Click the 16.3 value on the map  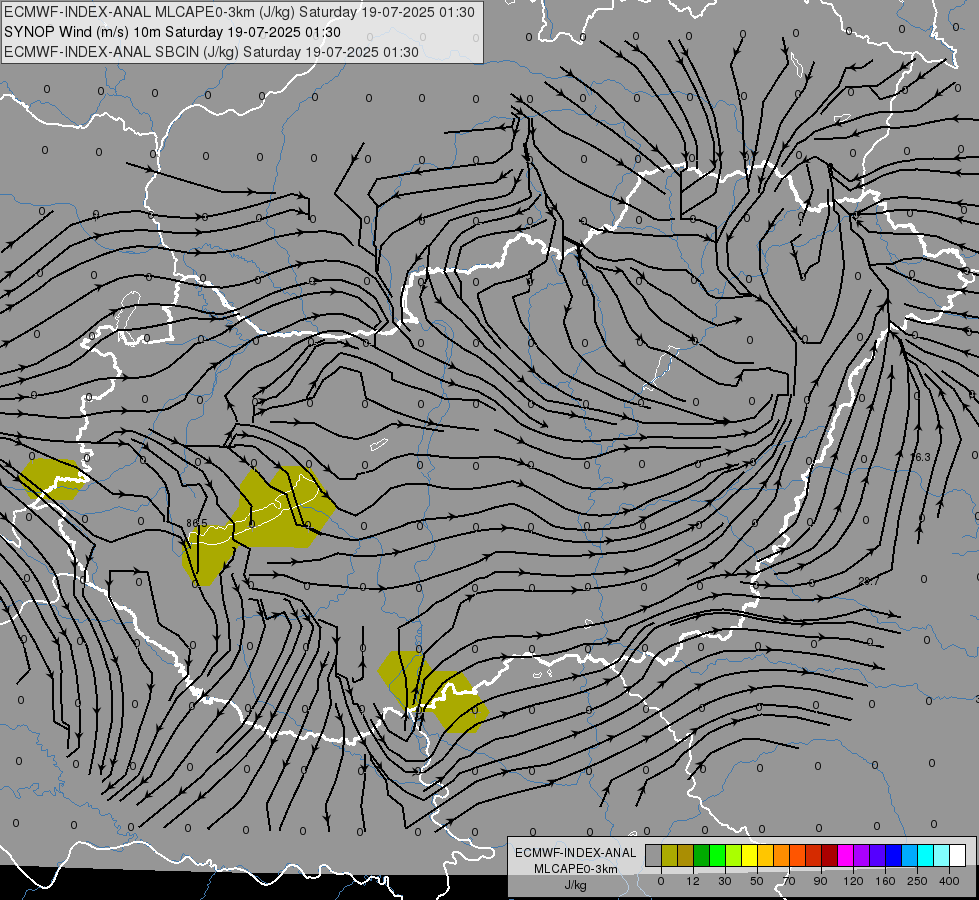(x=920, y=457)
